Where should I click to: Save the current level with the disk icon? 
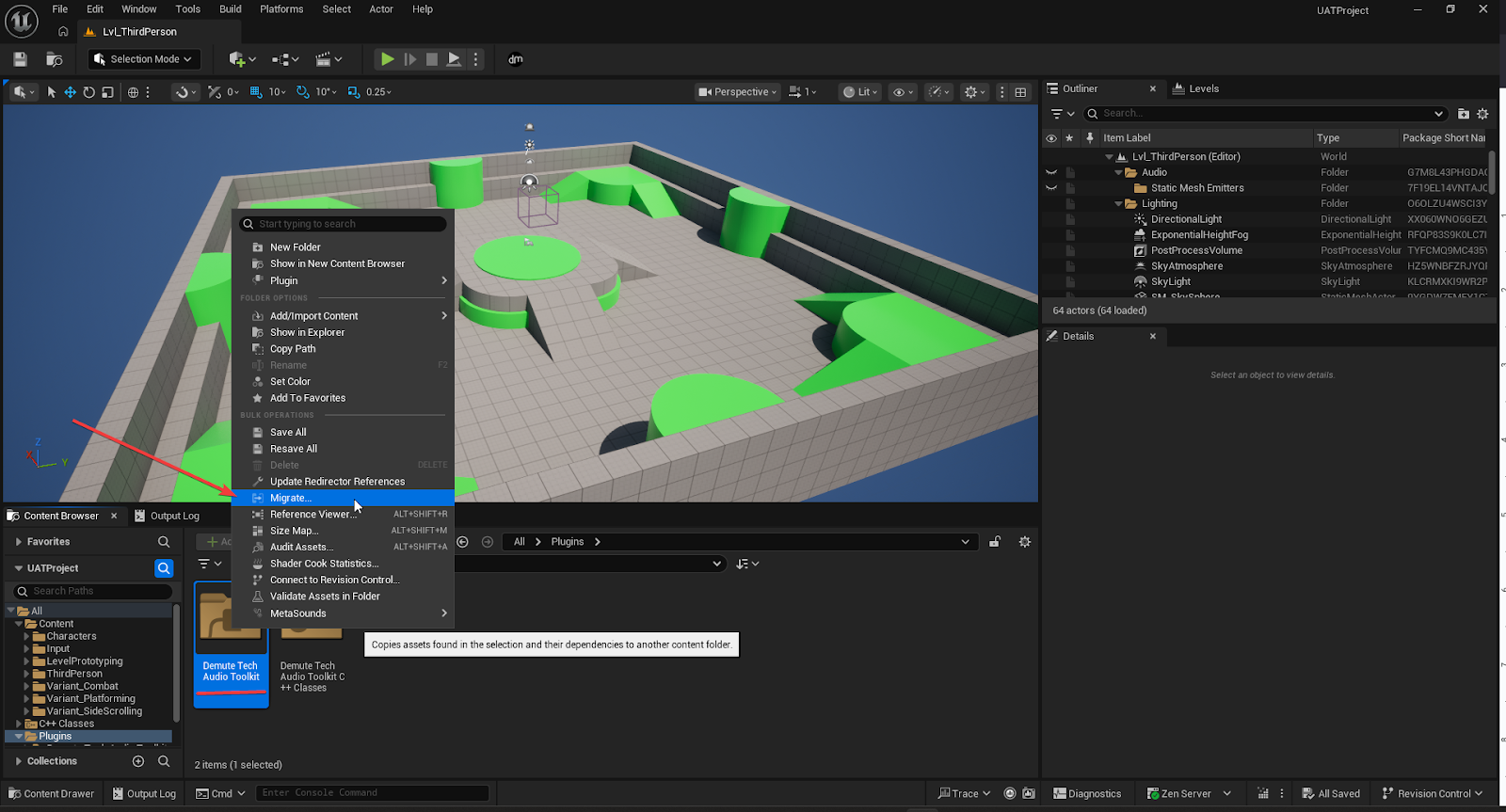[x=20, y=59]
